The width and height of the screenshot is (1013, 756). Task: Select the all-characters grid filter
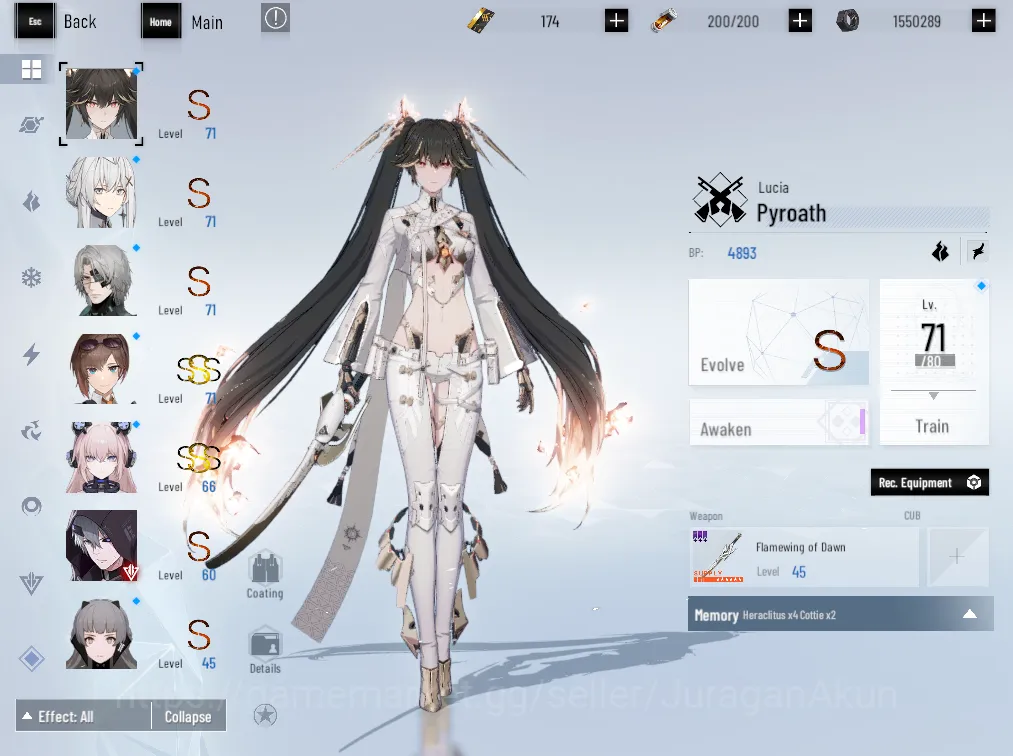pos(30,69)
